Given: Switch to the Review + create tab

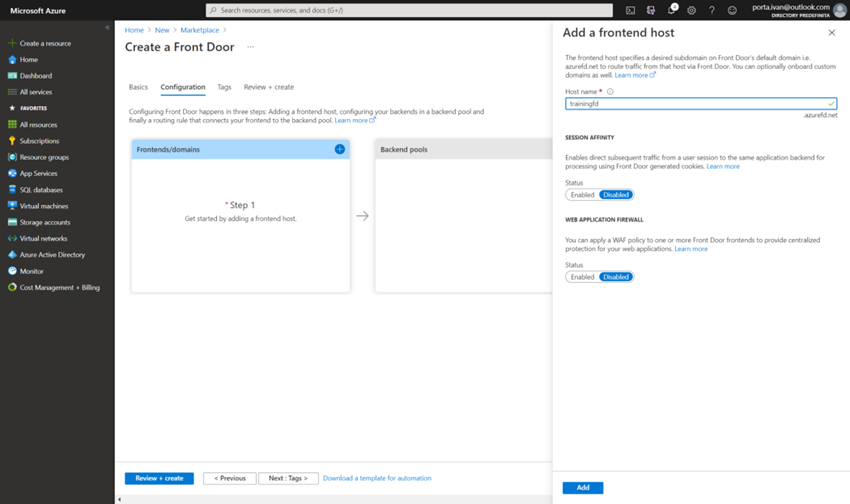Looking at the screenshot, I should 269,87.
